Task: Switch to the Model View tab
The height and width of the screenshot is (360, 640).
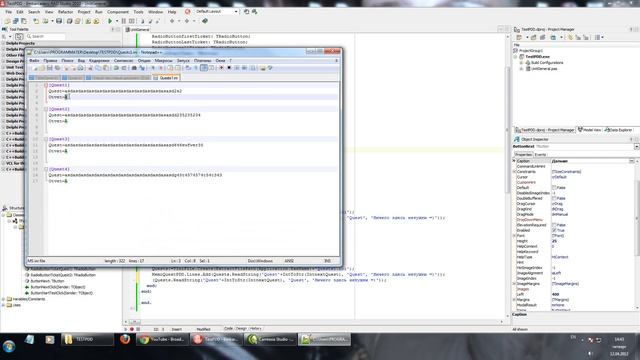Action: (589, 130)
